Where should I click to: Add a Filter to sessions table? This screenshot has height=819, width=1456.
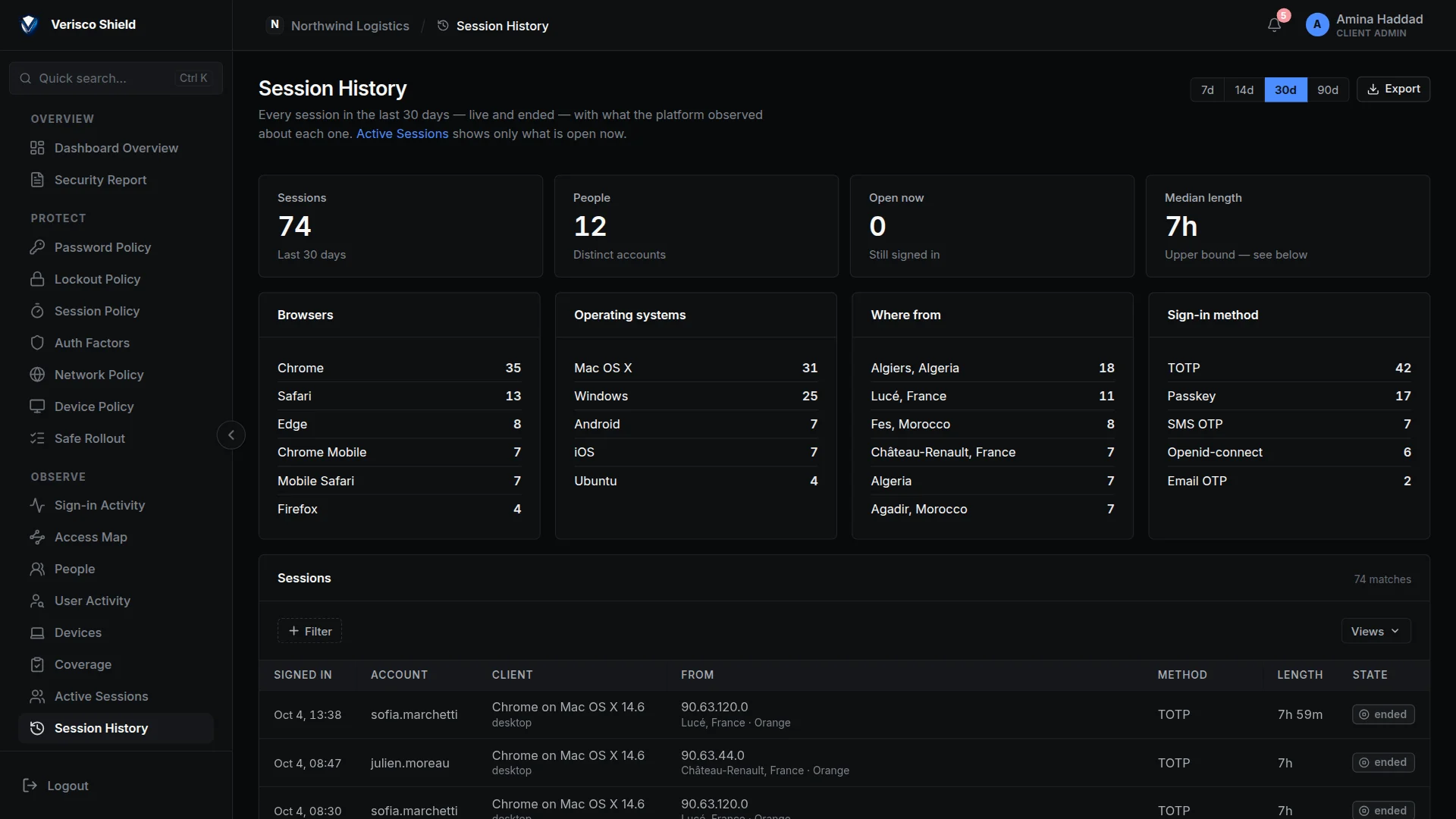coord(309,631)
